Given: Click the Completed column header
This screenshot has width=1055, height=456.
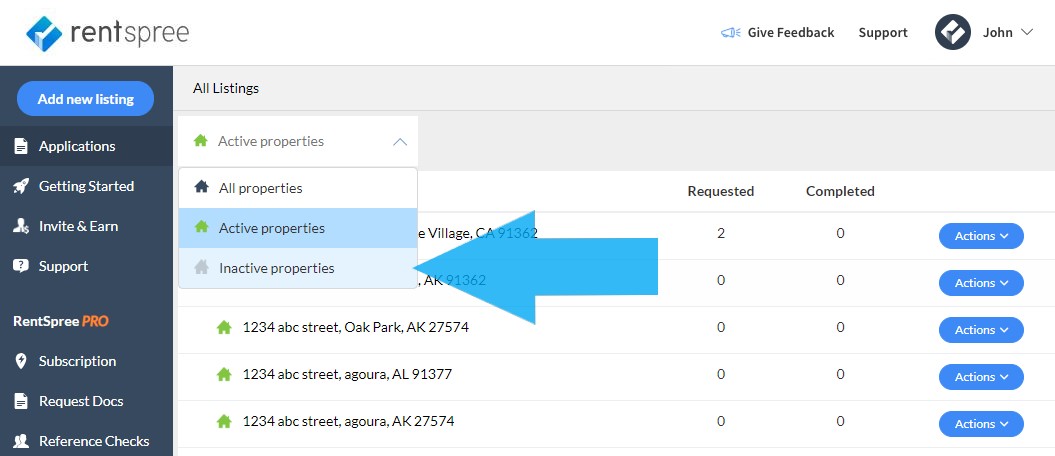Looking at the screenshot, I should (x=840, y=192).
